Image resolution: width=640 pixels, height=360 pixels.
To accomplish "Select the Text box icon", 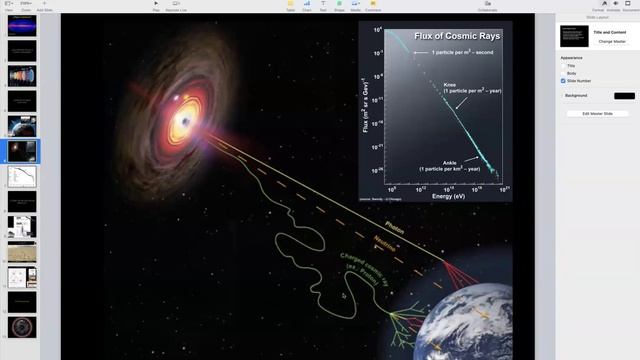I will pyautogui.click(x=323, y=3).
